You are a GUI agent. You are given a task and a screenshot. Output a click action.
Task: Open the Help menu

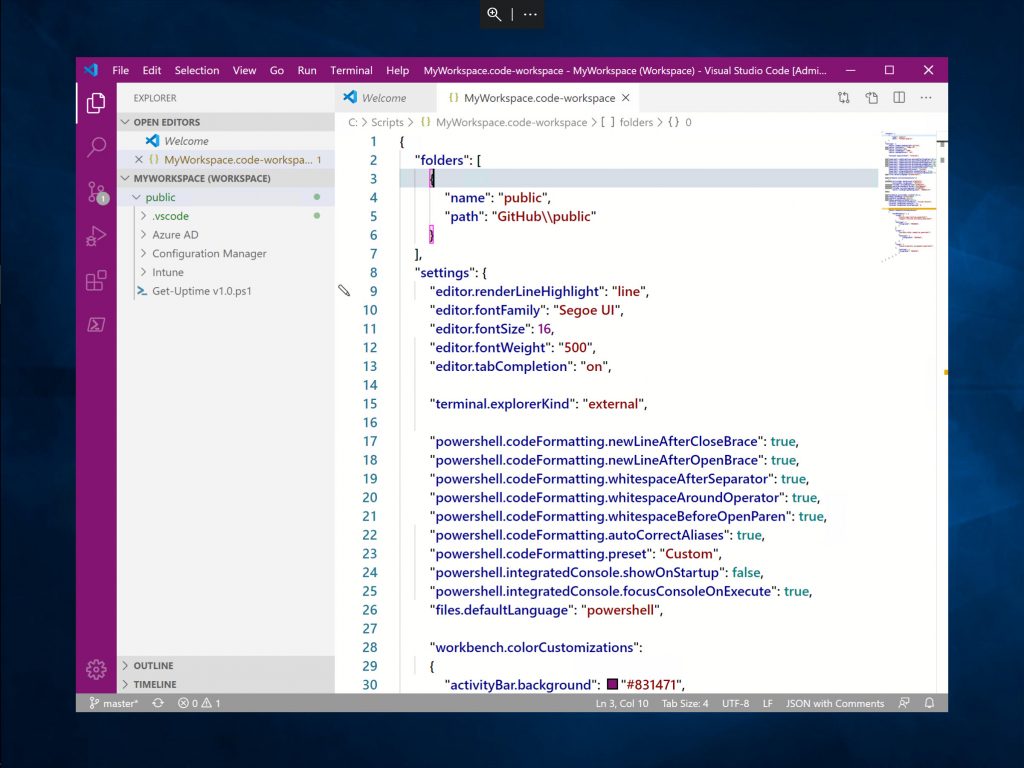[397, 71]
